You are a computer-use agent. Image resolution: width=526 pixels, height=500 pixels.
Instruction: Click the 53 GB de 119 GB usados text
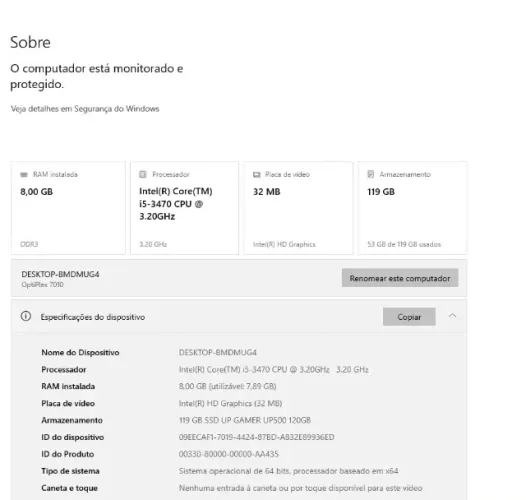404,244
